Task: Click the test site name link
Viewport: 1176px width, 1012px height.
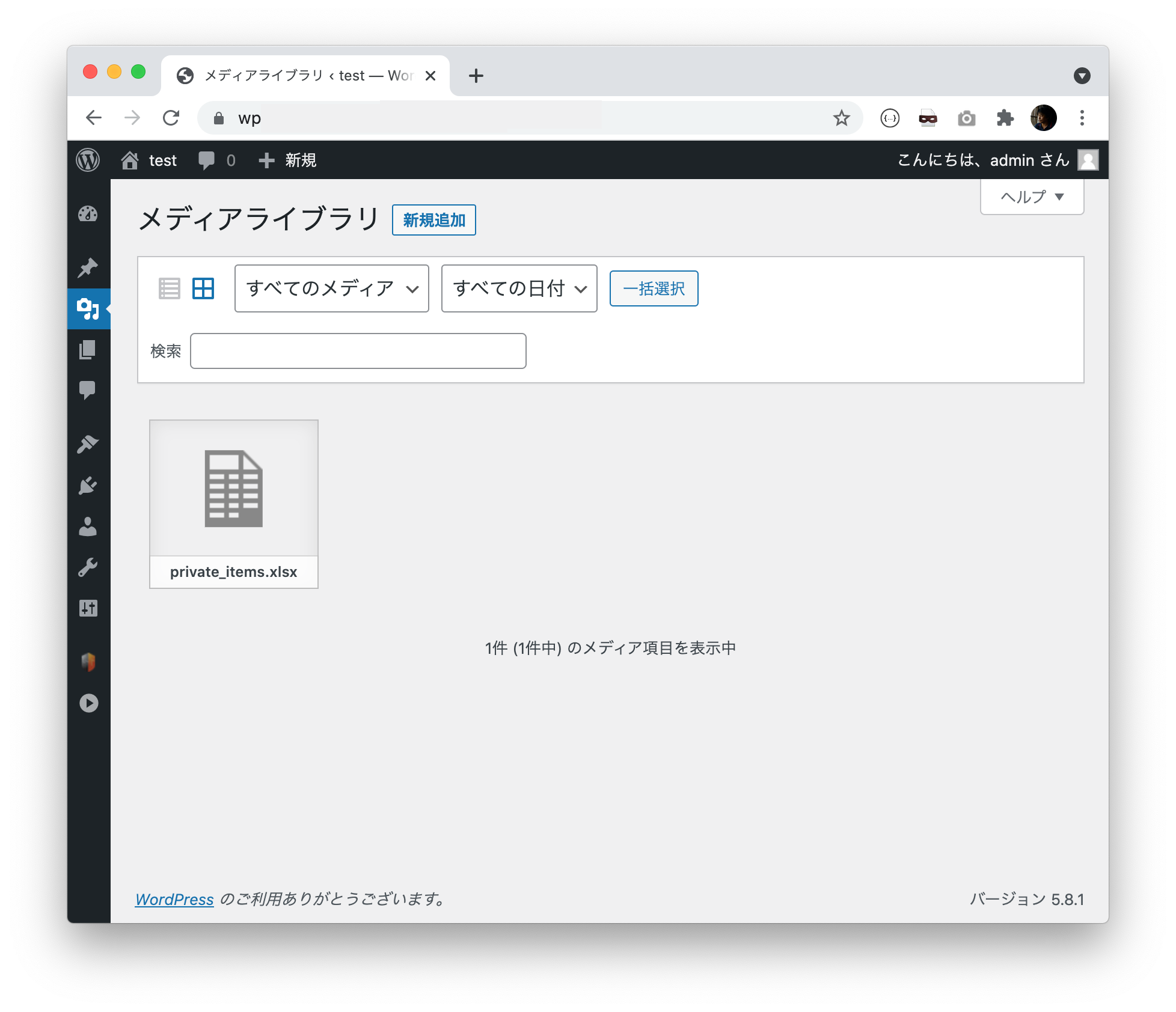Action: pyautogui.click(x=163, y=160)
